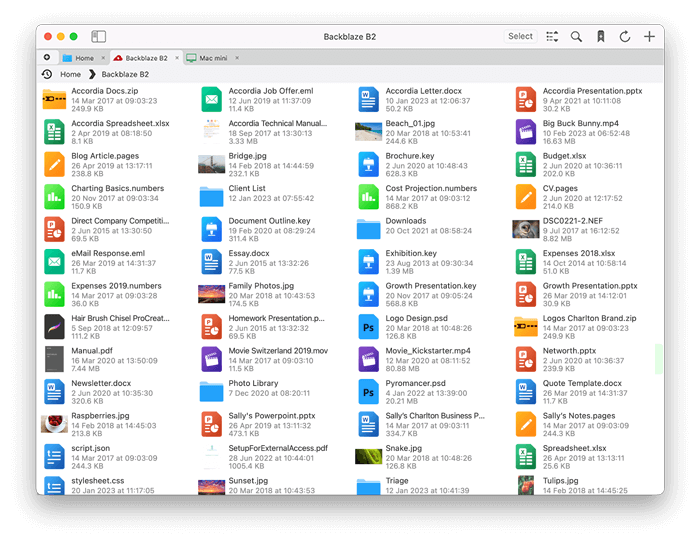This screenshot has height=542, width=700.
Task: Select the Beach_01.jpg thumbnail
Action: [368, 132]
